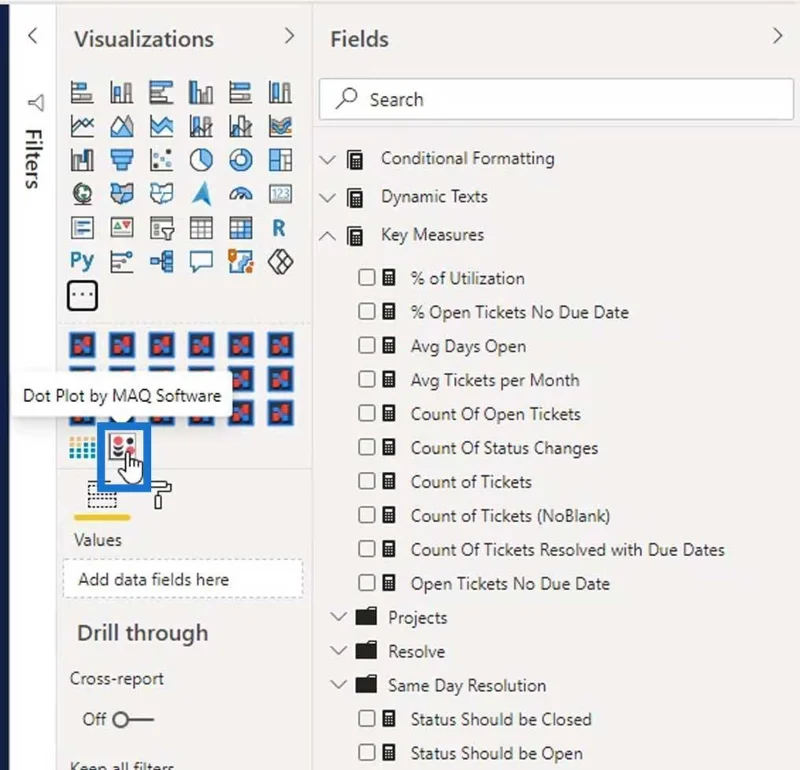This screenshot has height=770, width=800.
Task: Click the Add data fields here well
Action: [x=183, y=579]
